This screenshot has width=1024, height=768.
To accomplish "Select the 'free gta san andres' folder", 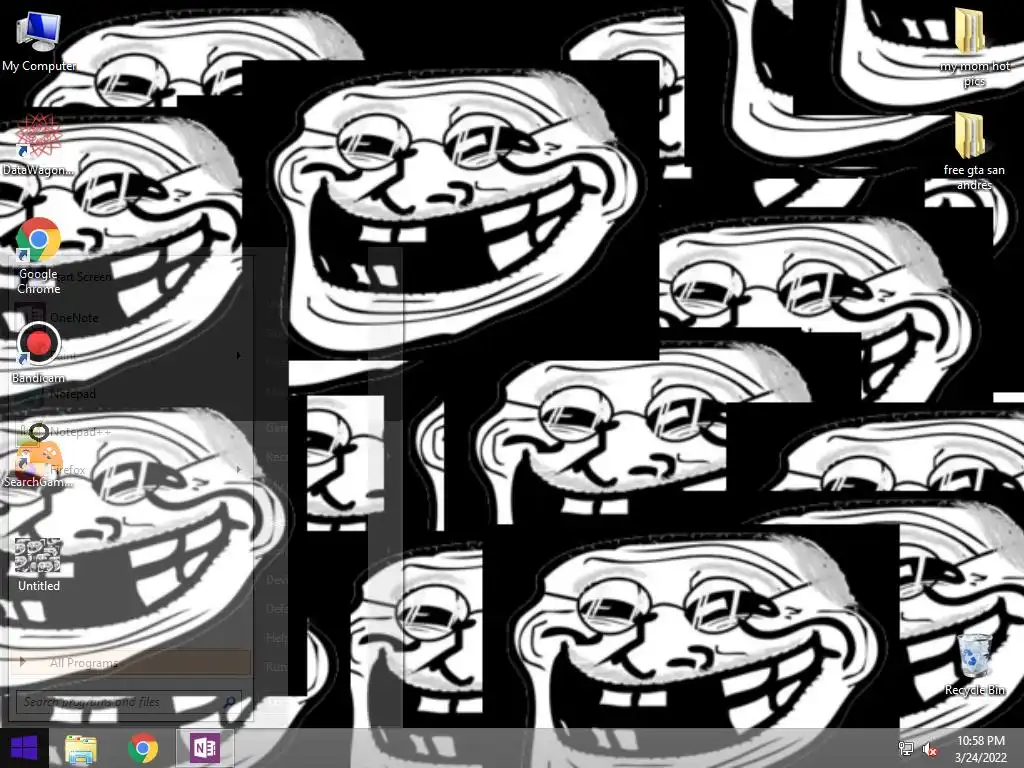I will click(974, 152).
